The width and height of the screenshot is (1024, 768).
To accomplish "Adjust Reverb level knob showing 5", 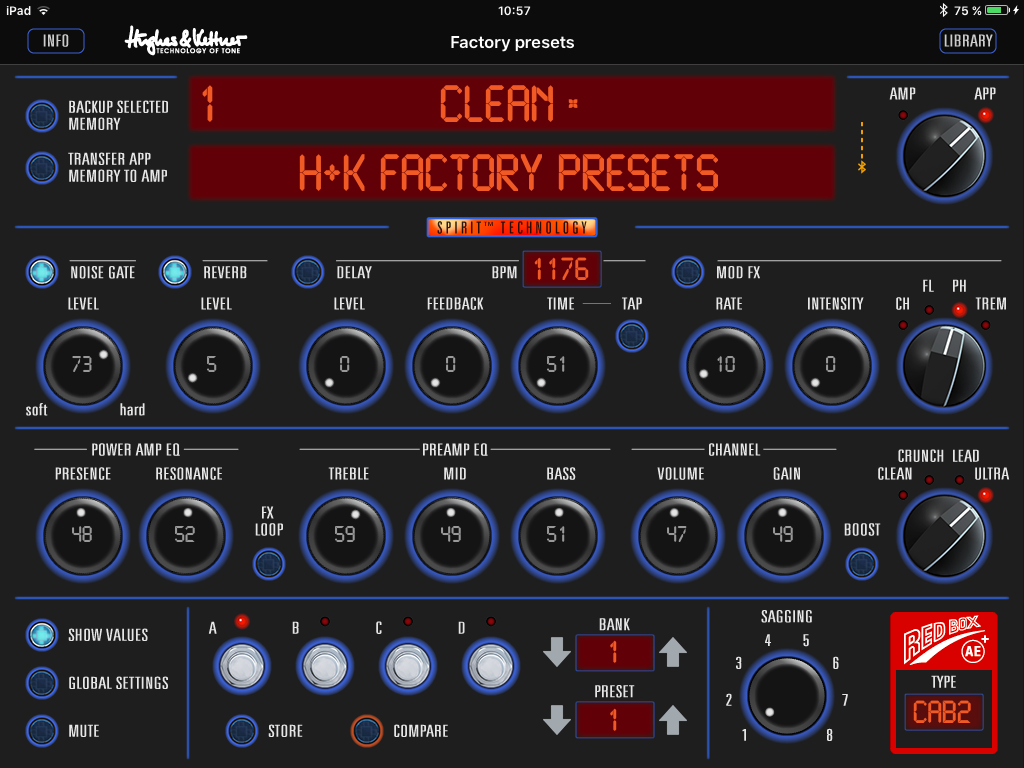I will click(213, 365).
